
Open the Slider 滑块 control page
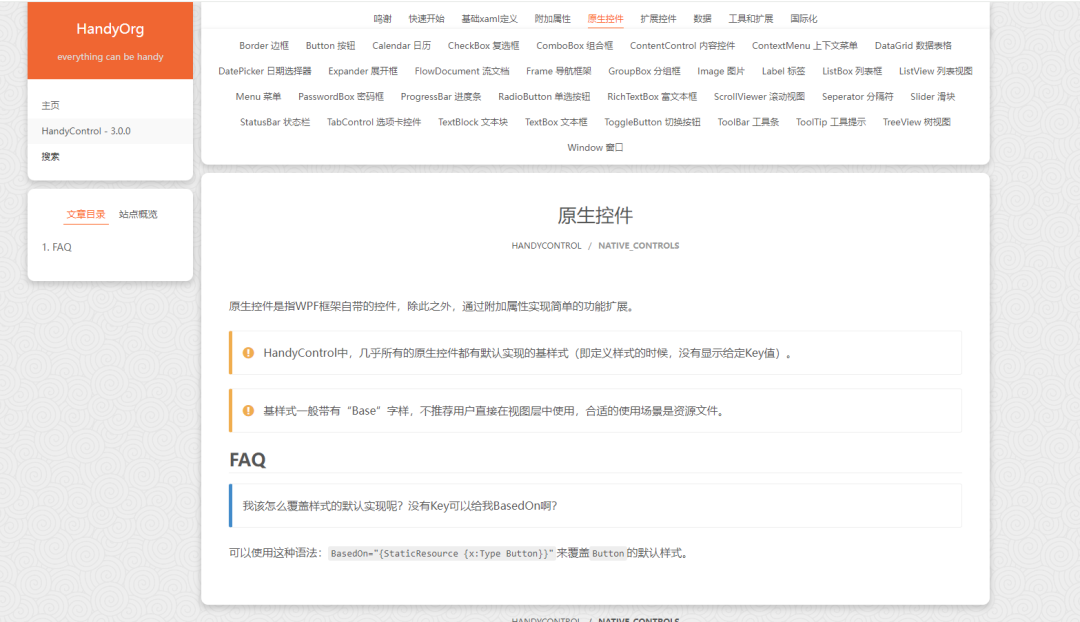(932, 97)
